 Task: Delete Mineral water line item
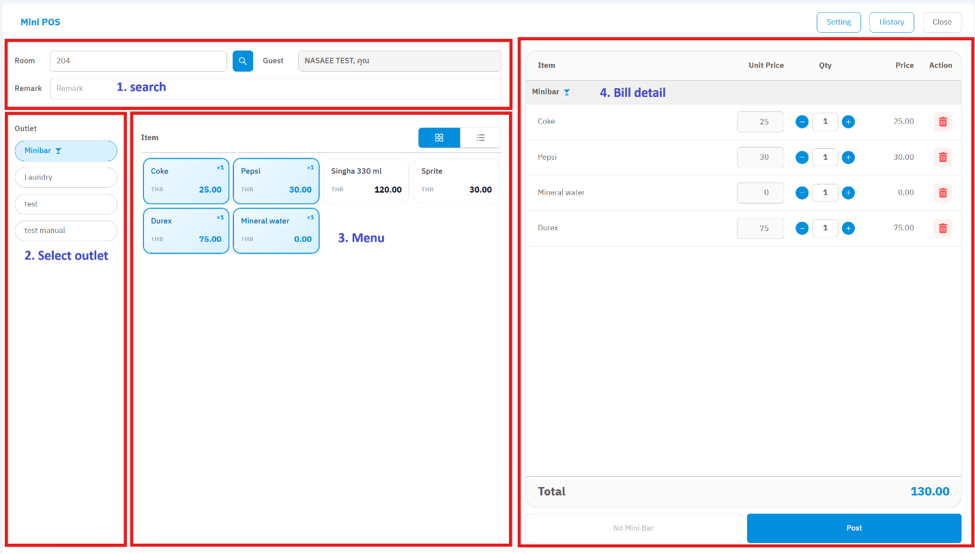[x=943, y=193]
